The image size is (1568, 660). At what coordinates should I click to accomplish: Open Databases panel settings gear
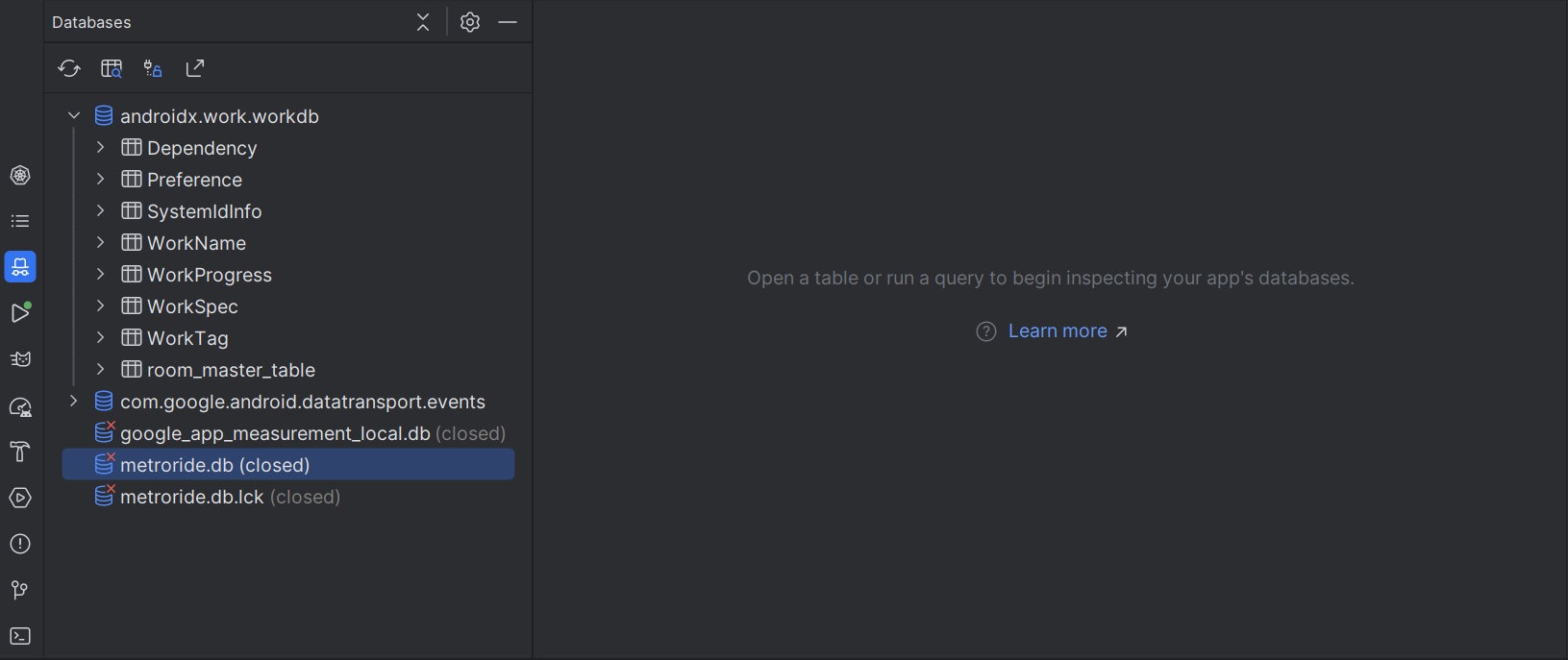point(469,22)
